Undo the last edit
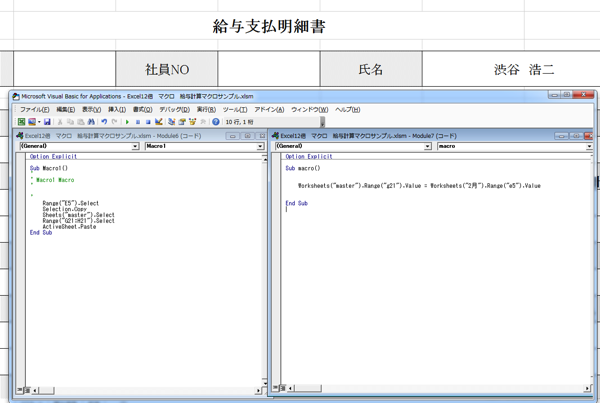 point(104,122)
